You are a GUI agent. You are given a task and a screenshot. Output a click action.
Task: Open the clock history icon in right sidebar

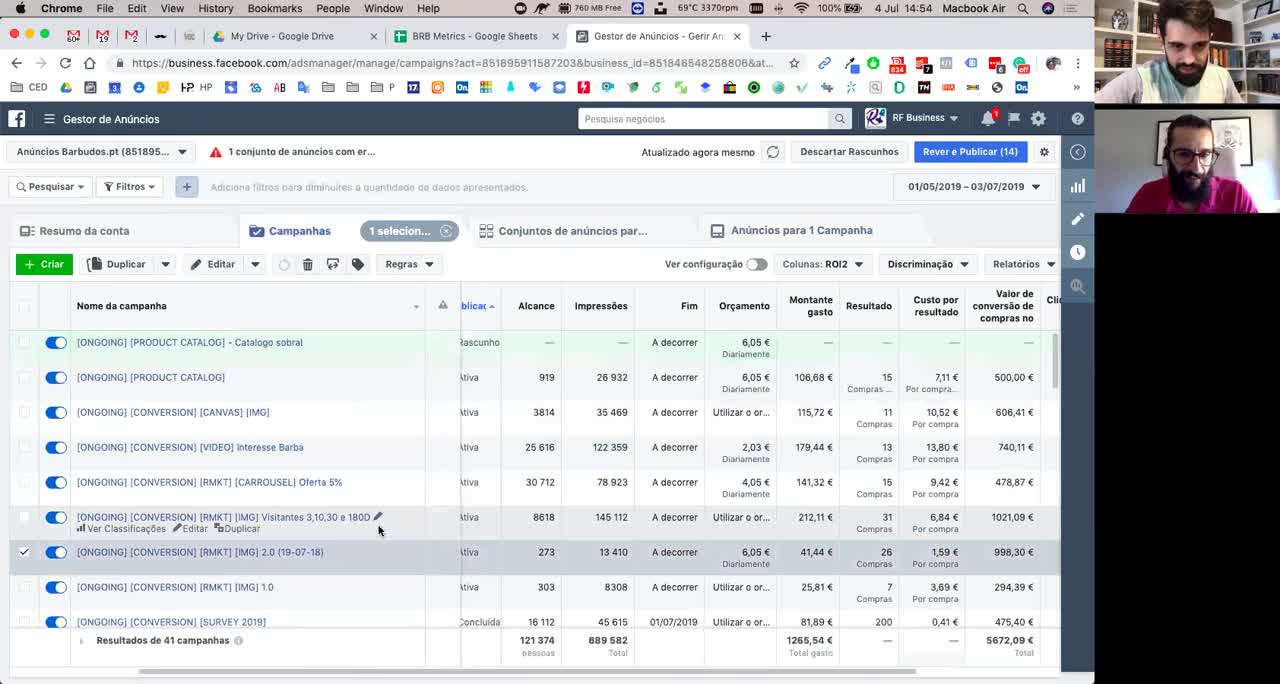click(x=1077, y=252)
